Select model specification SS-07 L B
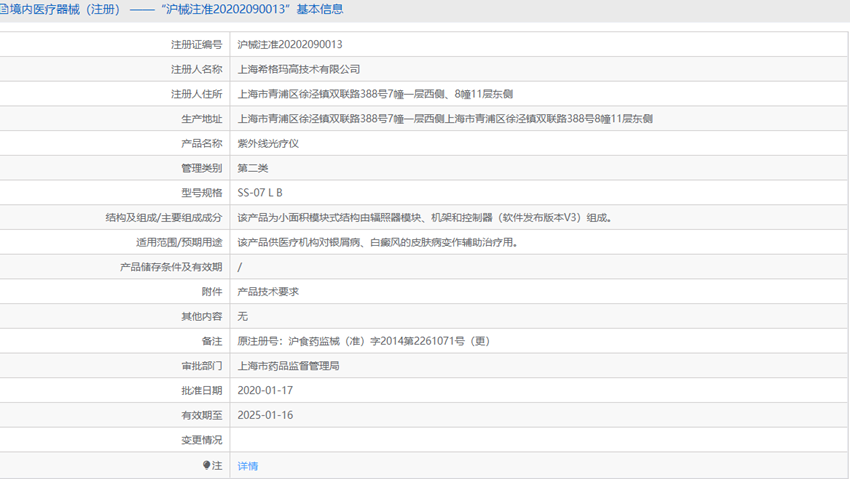The image size is (850, 479). pos(260,193)
